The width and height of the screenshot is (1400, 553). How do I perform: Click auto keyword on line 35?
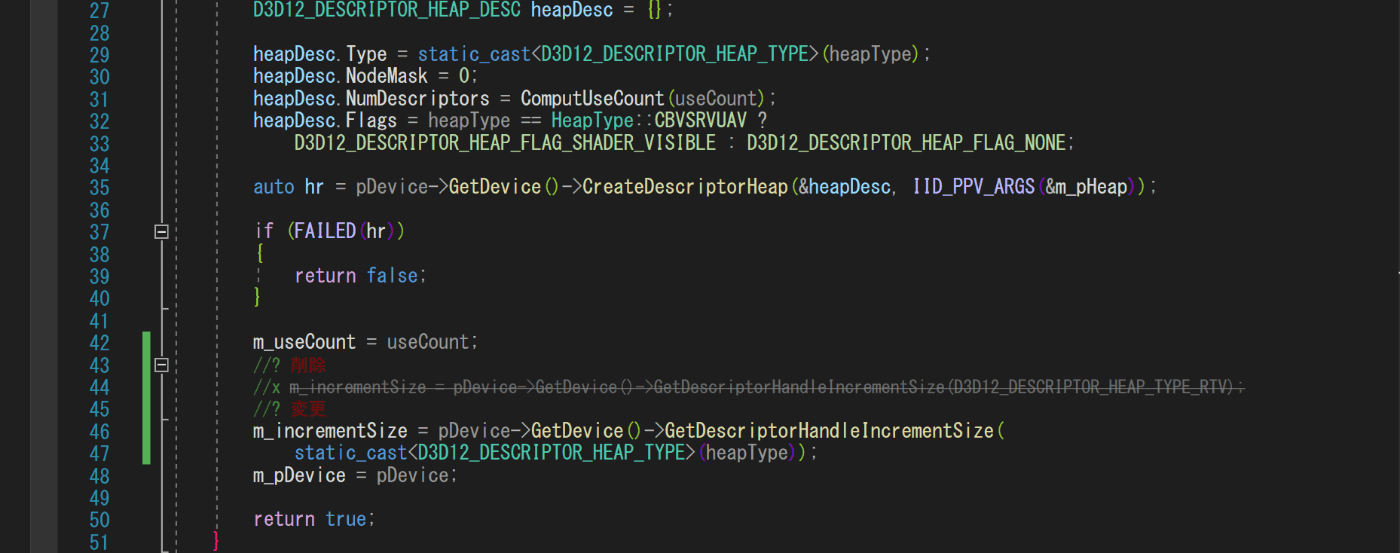coord(274,187)
